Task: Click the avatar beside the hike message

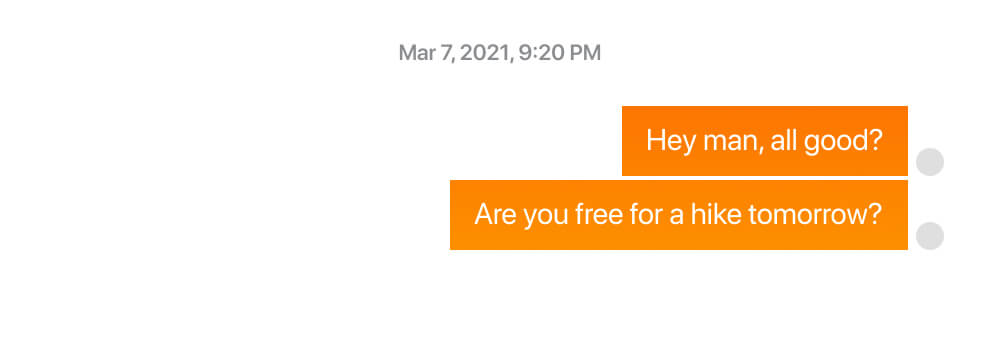Action: pyautogui.click(x=930, y=236)
